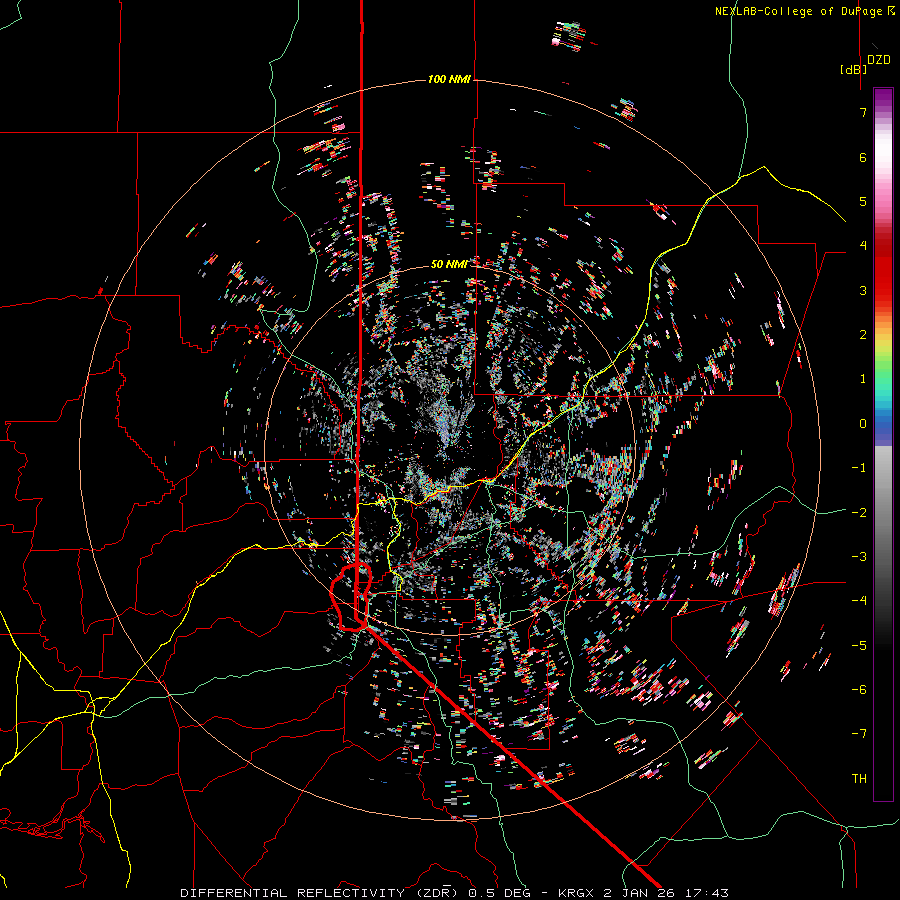Click the 0 legend value
The width and height of the screenshot is (900, 900).
coord(863,424)
